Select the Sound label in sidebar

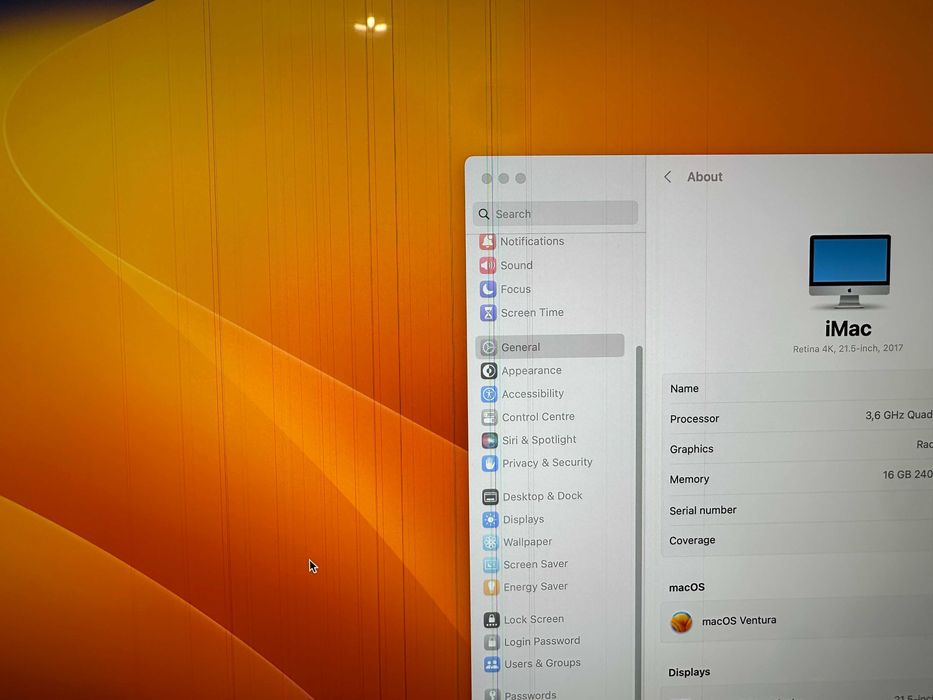click(x=516, y=265)
